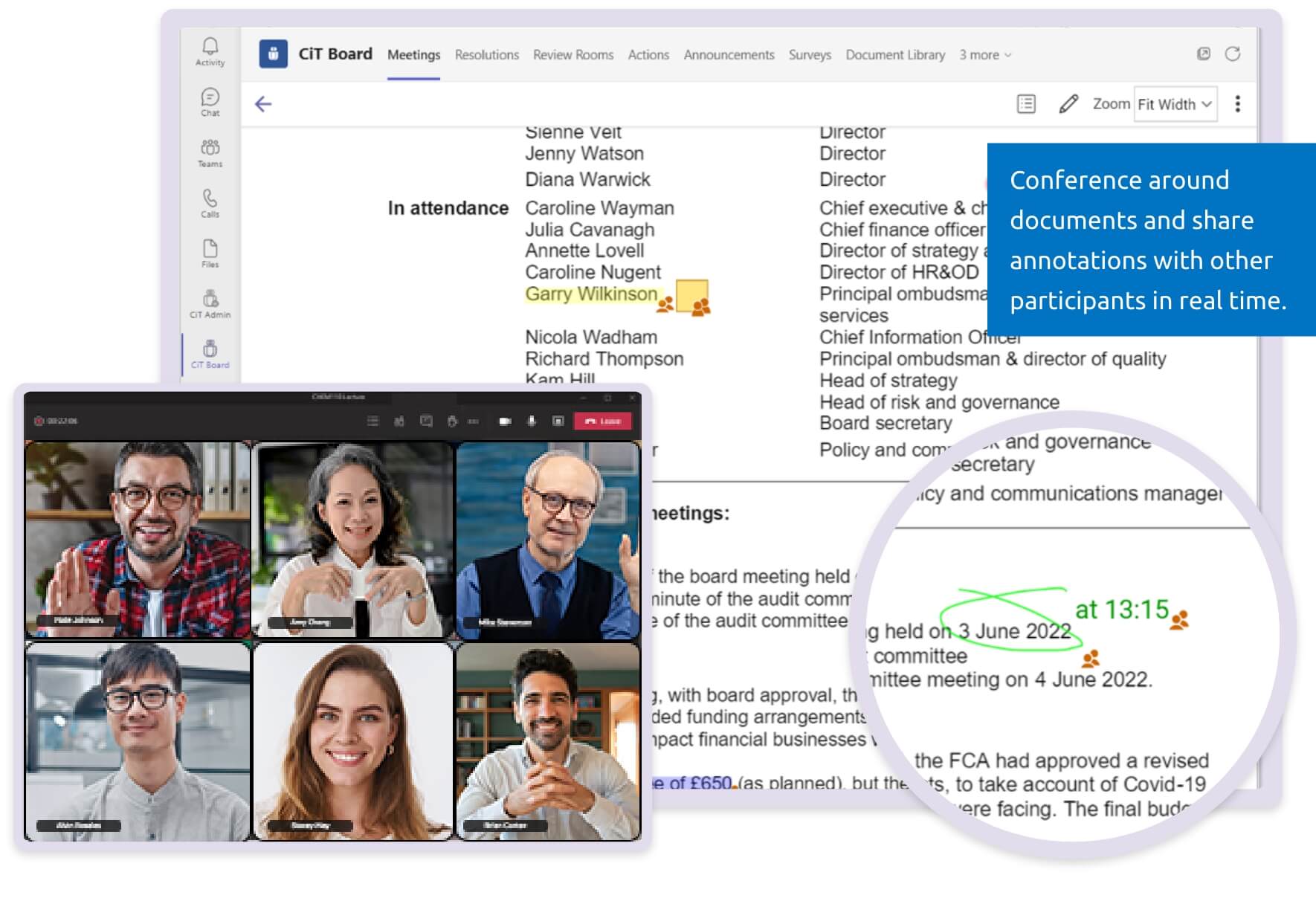Switch to the Resolutions tab
This screenshot has width=1316, height=901.
pos(486,54)
